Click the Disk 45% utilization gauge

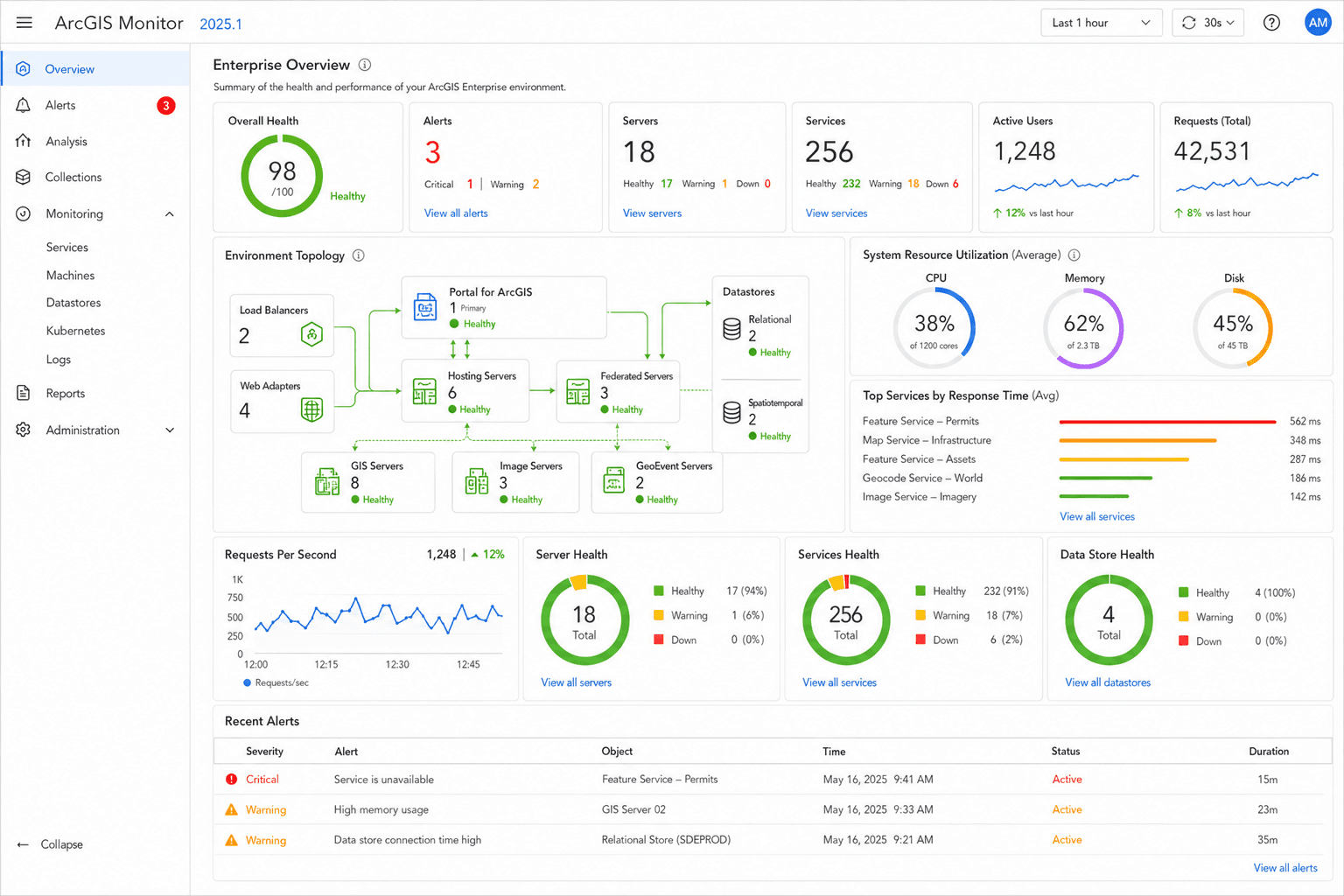tap(1233, 328)
